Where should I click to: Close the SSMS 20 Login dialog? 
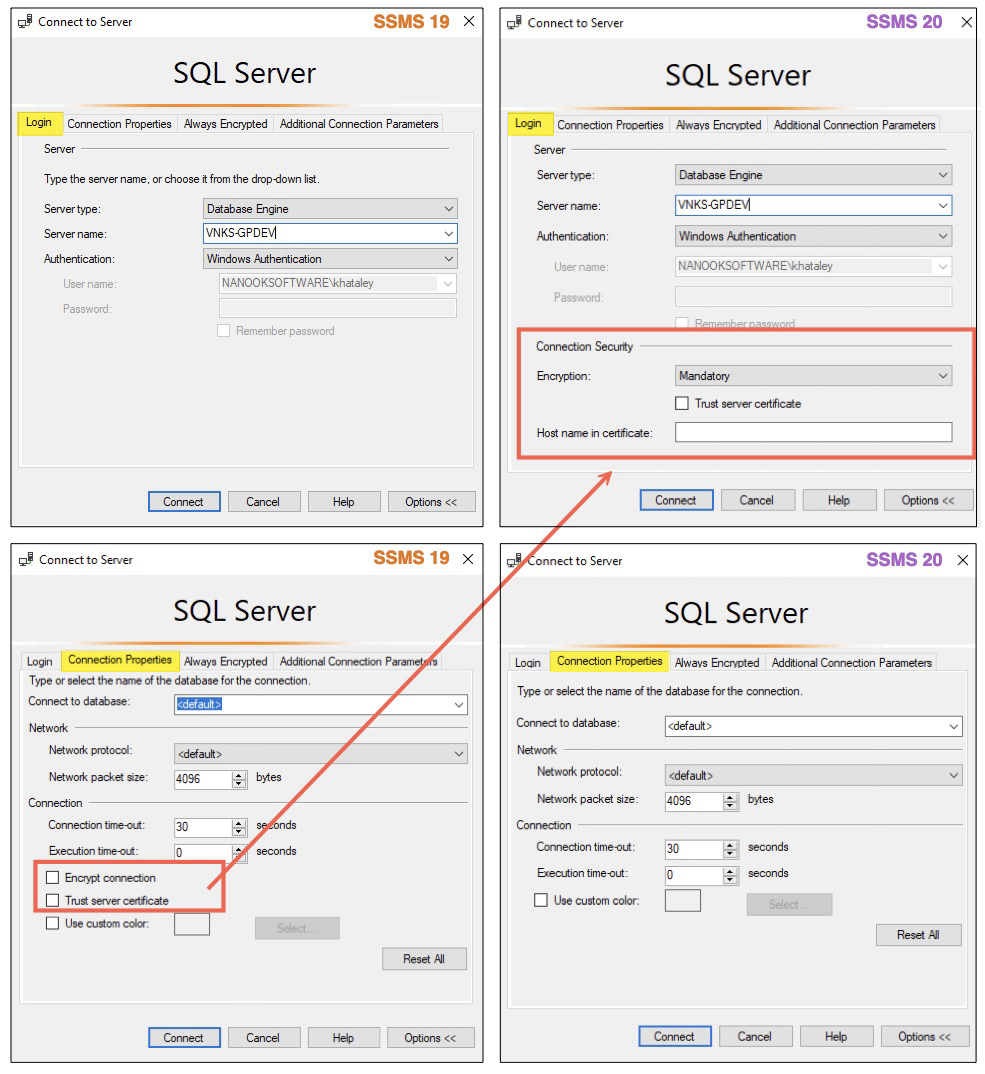coord(967,22)
